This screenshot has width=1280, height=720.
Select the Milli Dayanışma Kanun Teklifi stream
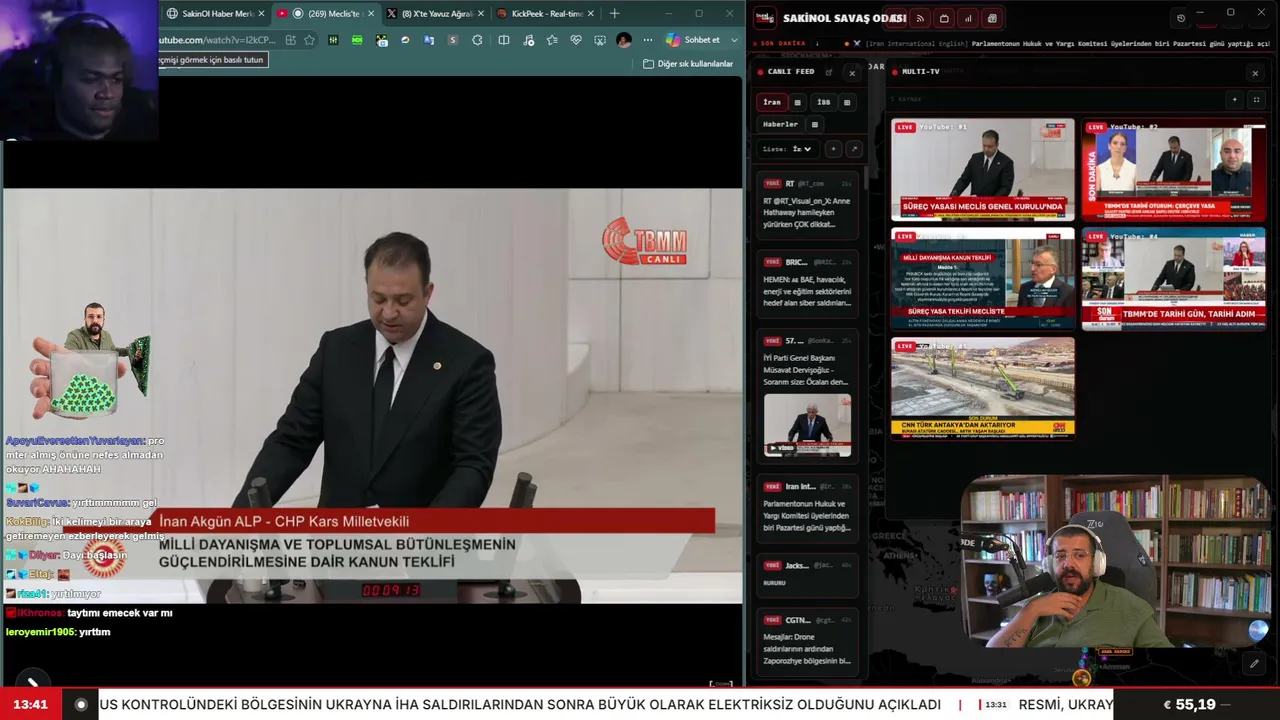(x=983, y=279)
